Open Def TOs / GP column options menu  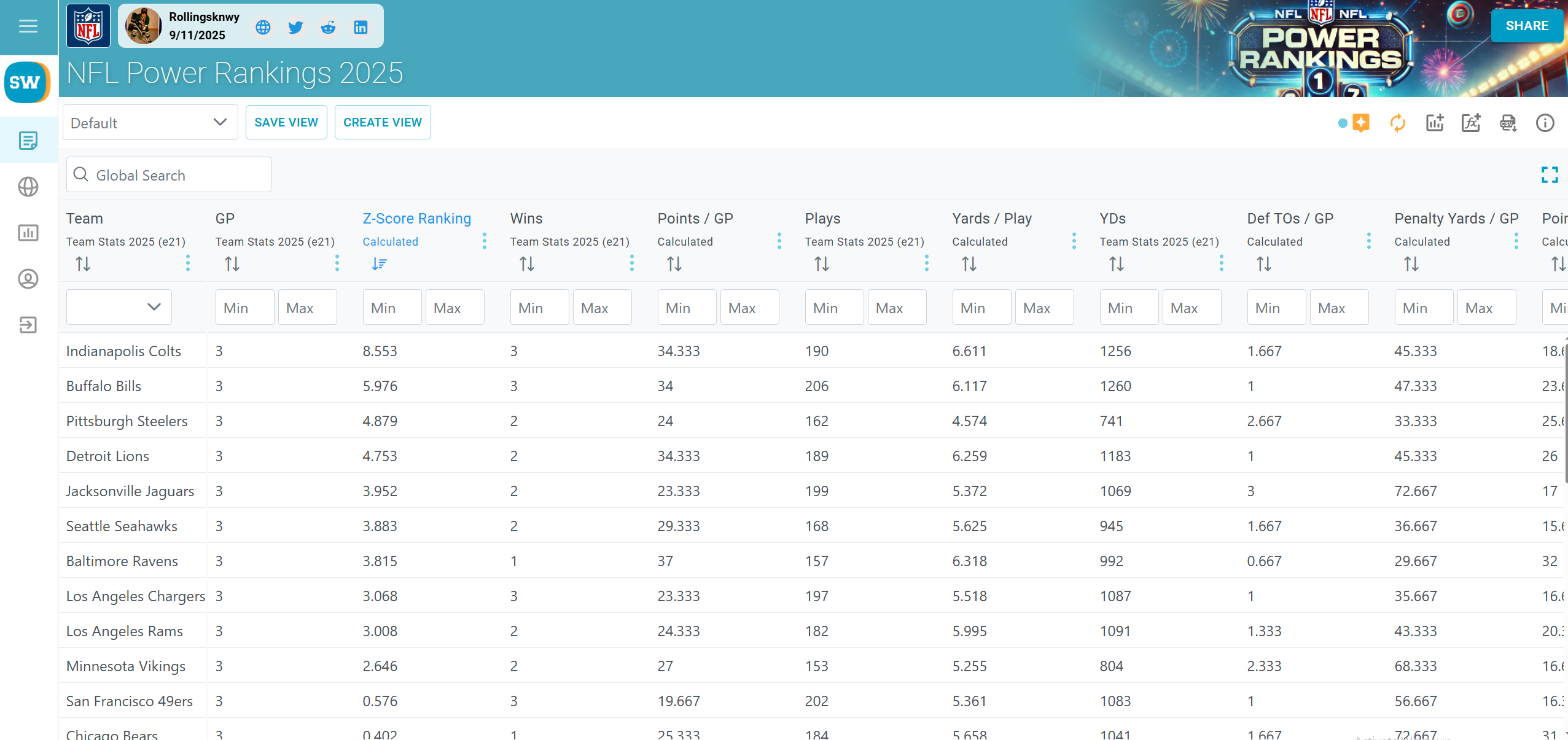pyautogui.click(x=1369, y=241)
